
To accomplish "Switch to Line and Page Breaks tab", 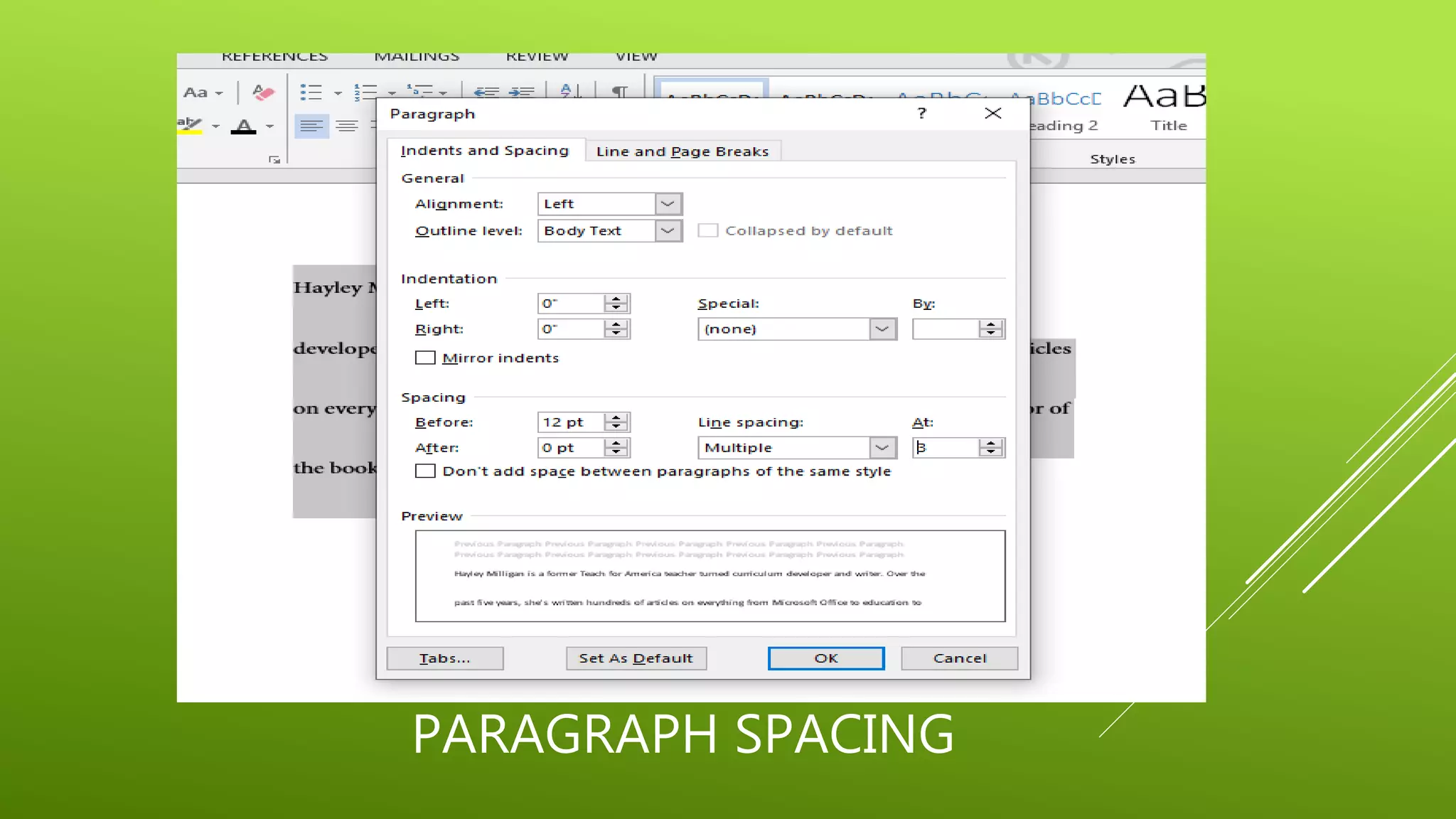I will (682, 151).
